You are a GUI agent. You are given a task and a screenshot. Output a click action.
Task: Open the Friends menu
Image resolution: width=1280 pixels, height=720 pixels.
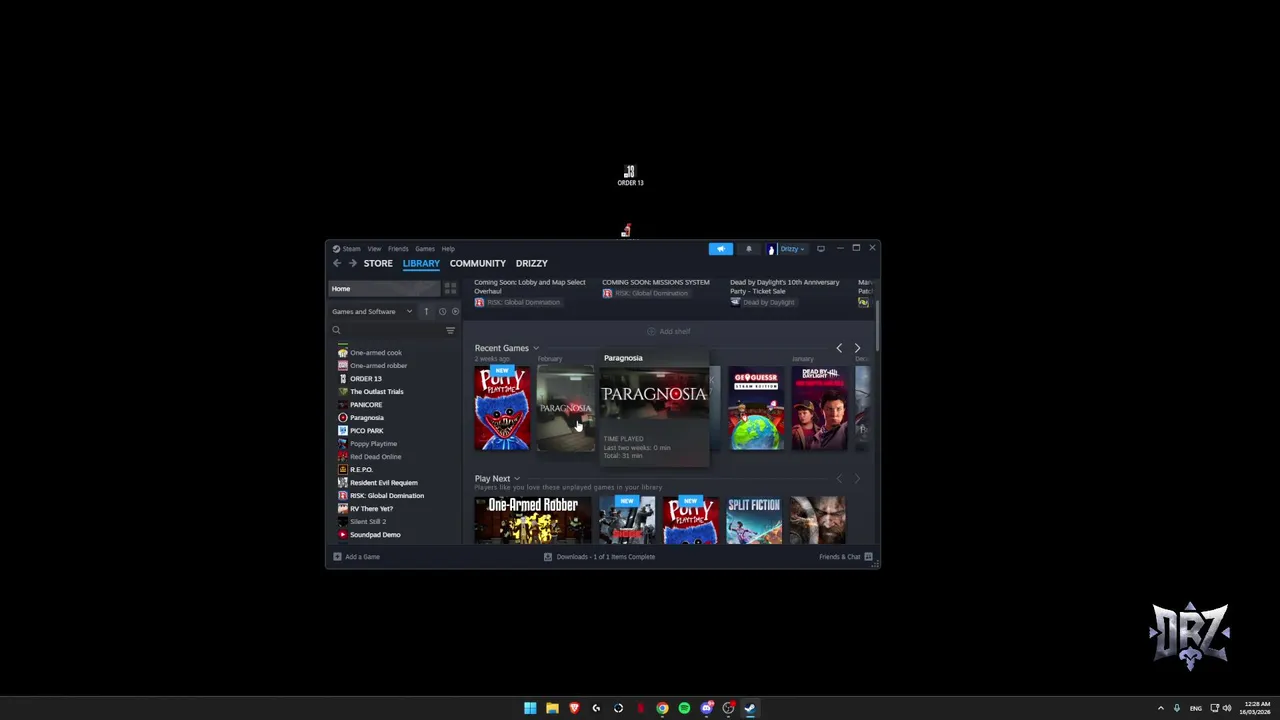point(398,249)
